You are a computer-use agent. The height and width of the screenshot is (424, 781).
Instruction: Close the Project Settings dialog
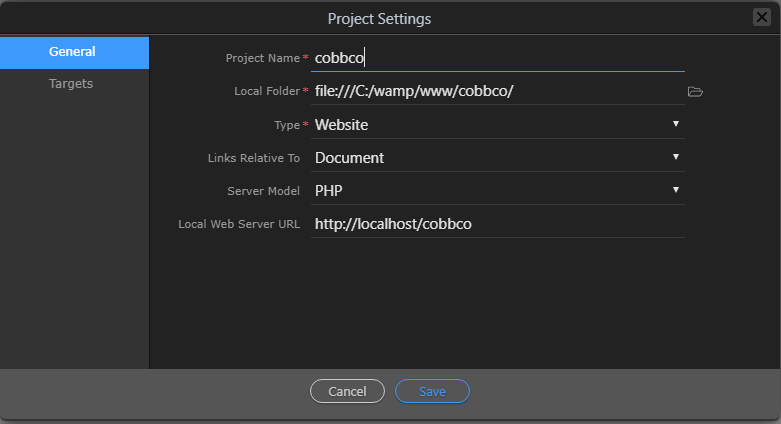(x=762, y=17)
